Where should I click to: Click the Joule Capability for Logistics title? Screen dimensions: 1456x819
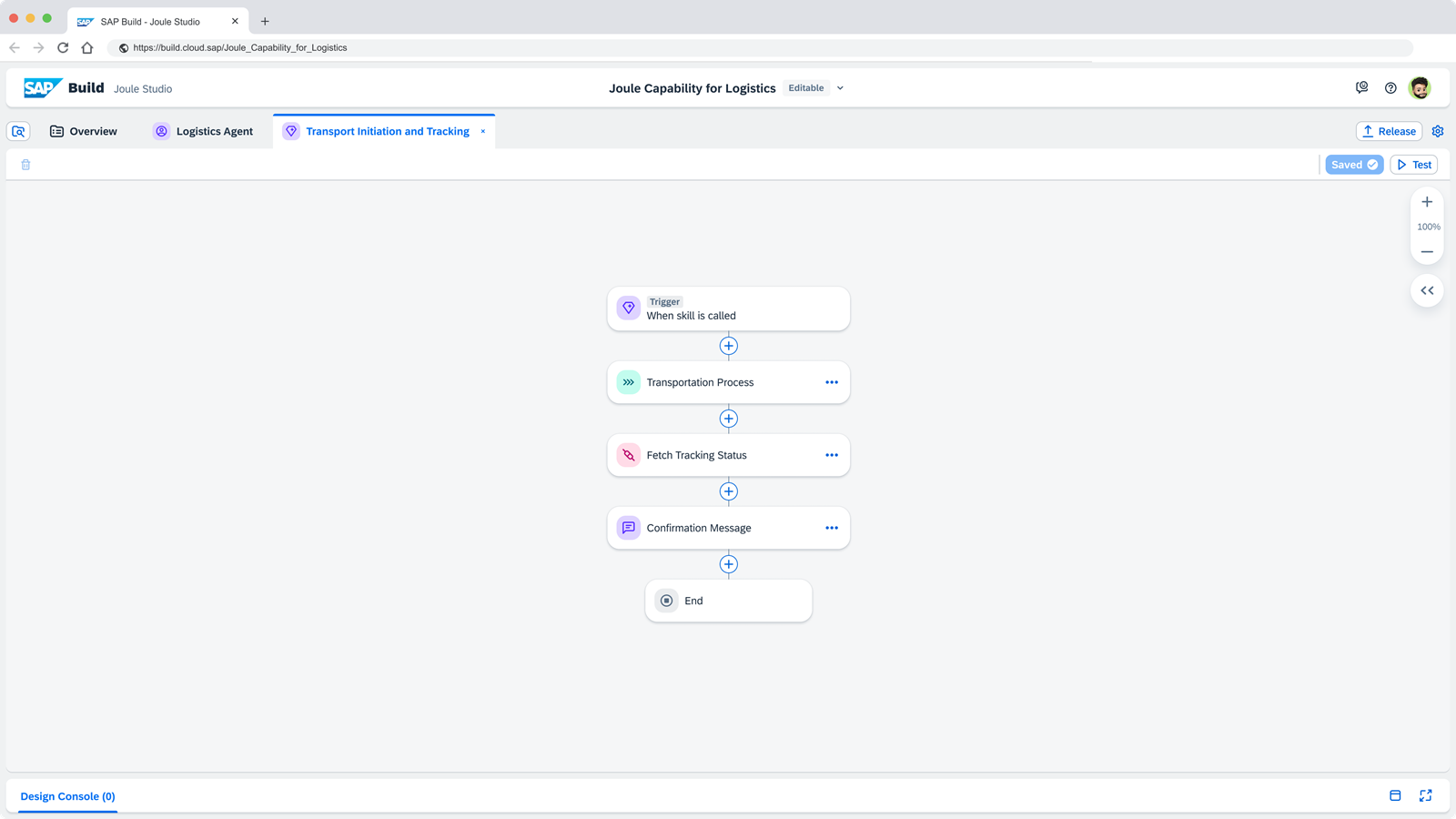coord(693,88)
